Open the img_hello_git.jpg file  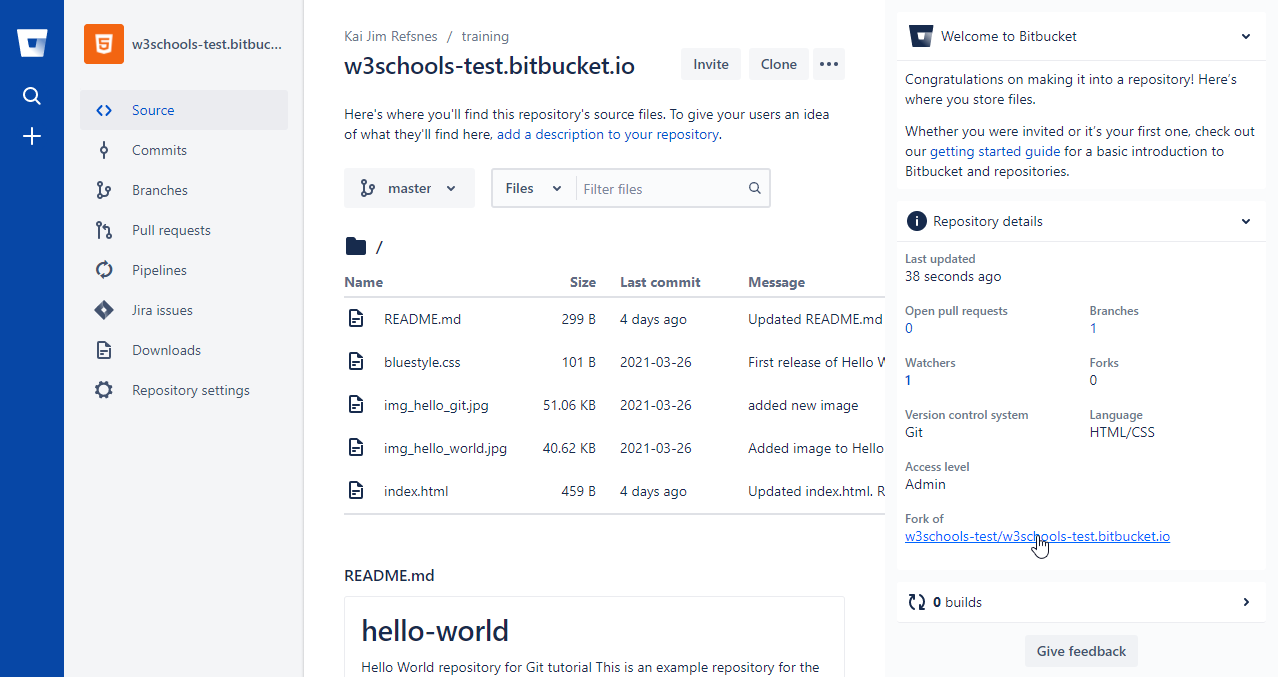click(436, 405)
